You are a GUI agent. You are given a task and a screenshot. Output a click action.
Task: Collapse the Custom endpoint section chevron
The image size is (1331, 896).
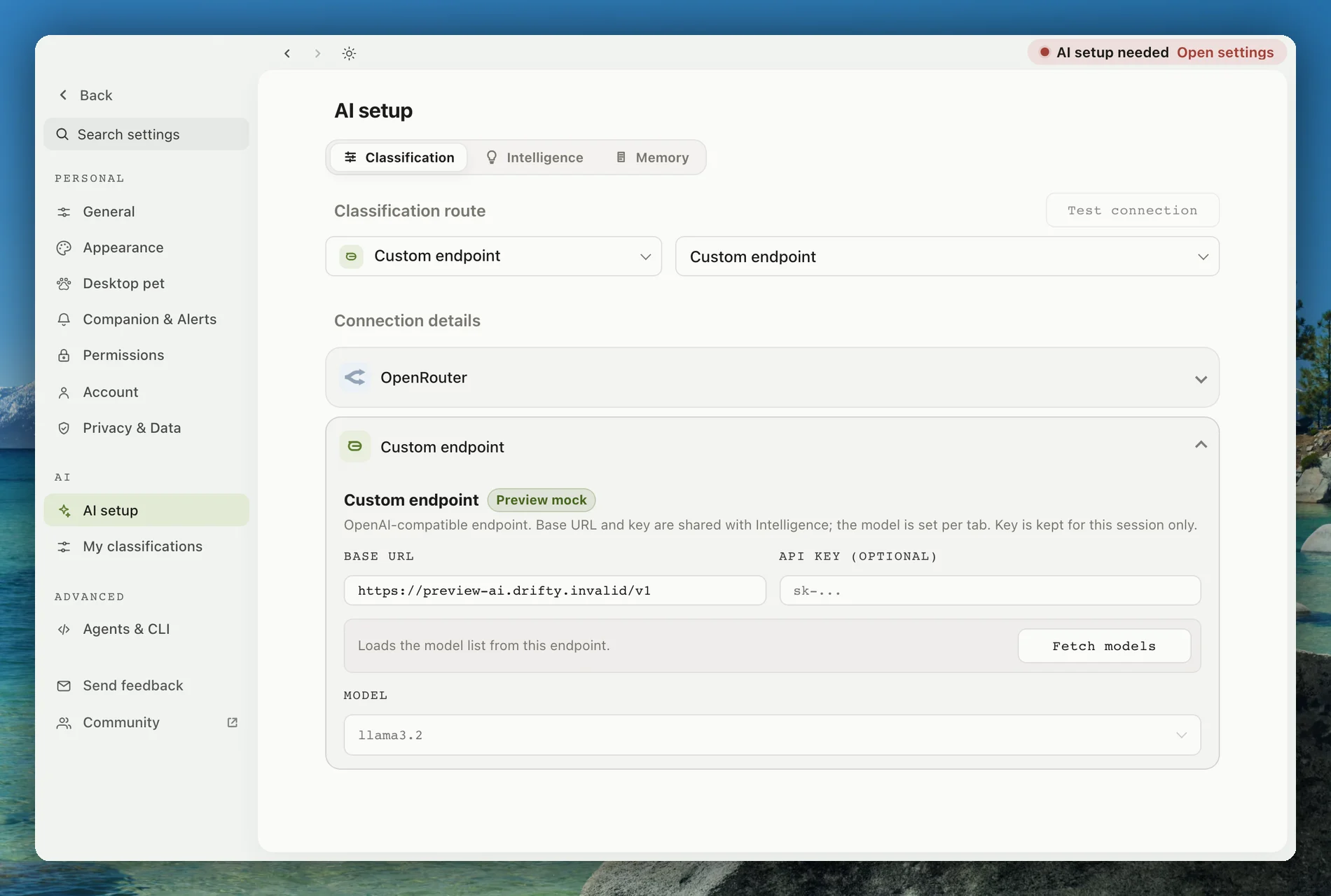1201,445
